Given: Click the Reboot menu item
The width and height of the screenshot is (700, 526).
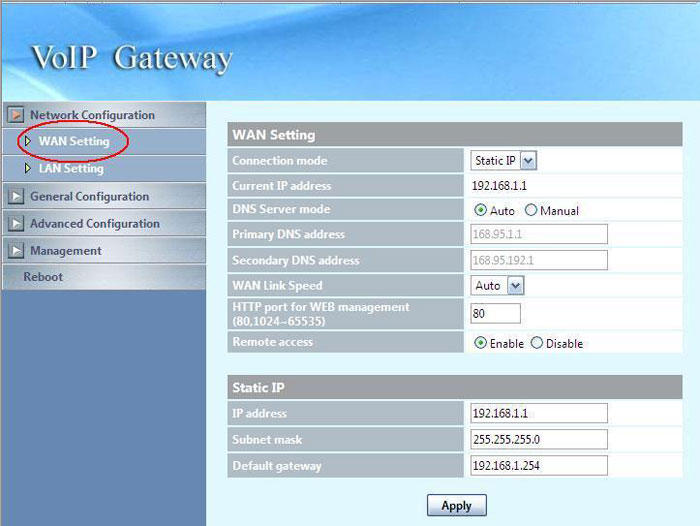Looking at the screenshot, I should 43,277.
